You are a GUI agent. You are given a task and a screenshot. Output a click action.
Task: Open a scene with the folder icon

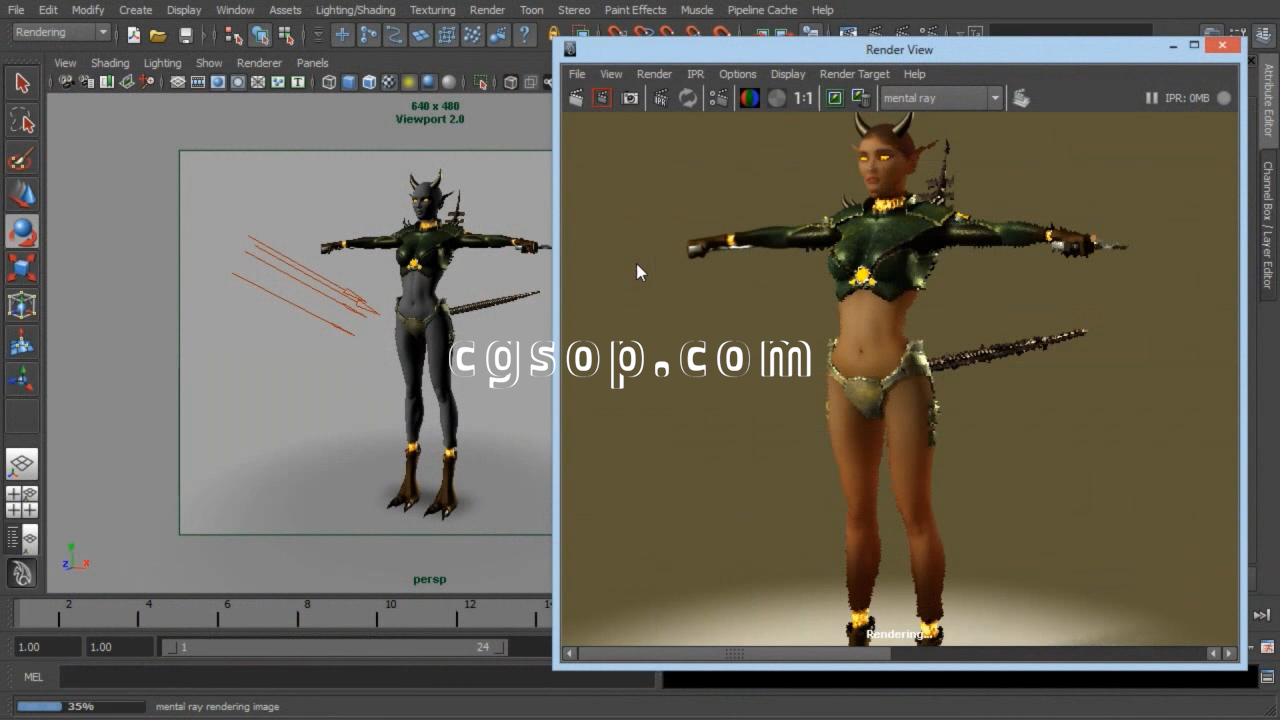(158, 35)
